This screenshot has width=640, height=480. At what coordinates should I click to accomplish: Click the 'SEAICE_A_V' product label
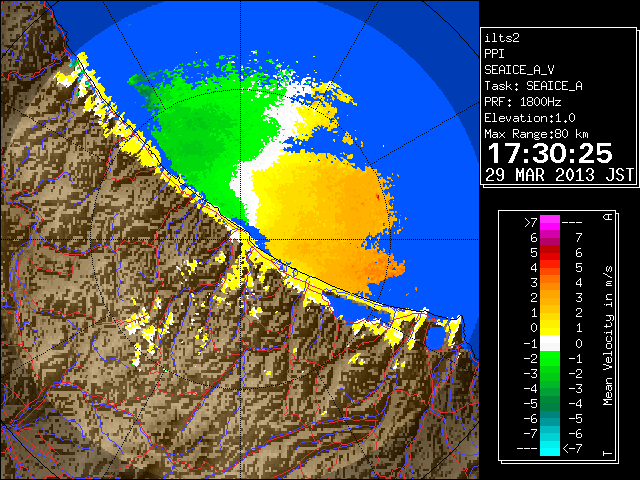[x=519, y=70]
